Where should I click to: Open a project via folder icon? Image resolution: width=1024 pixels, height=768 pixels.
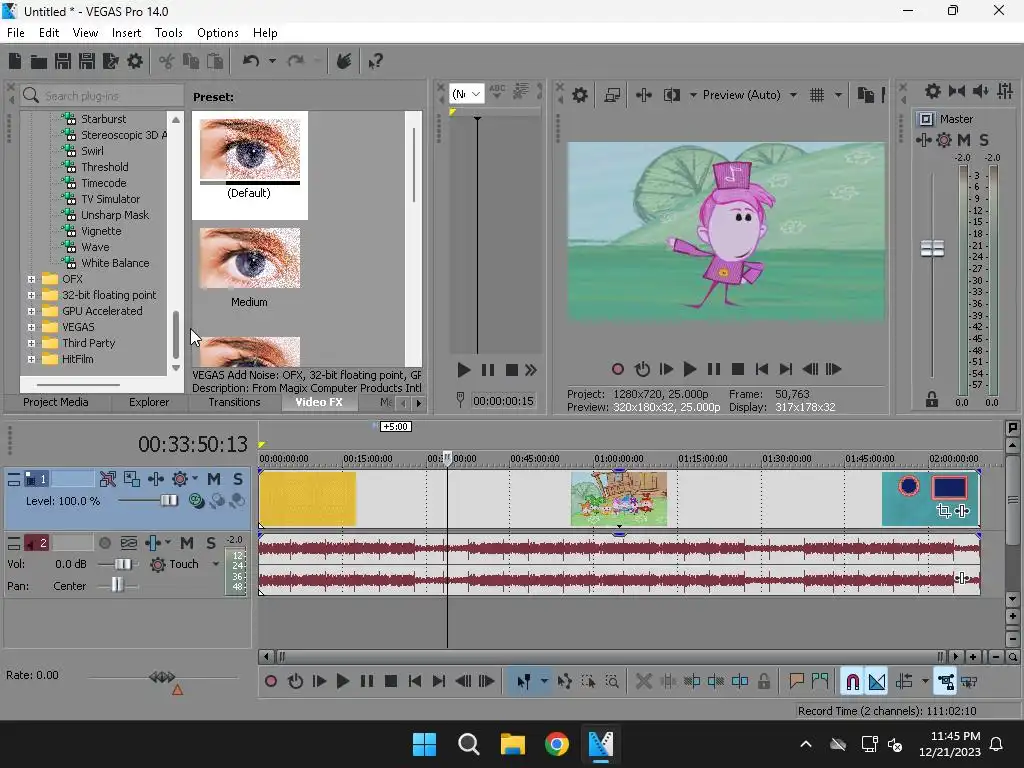pos(39,61)
